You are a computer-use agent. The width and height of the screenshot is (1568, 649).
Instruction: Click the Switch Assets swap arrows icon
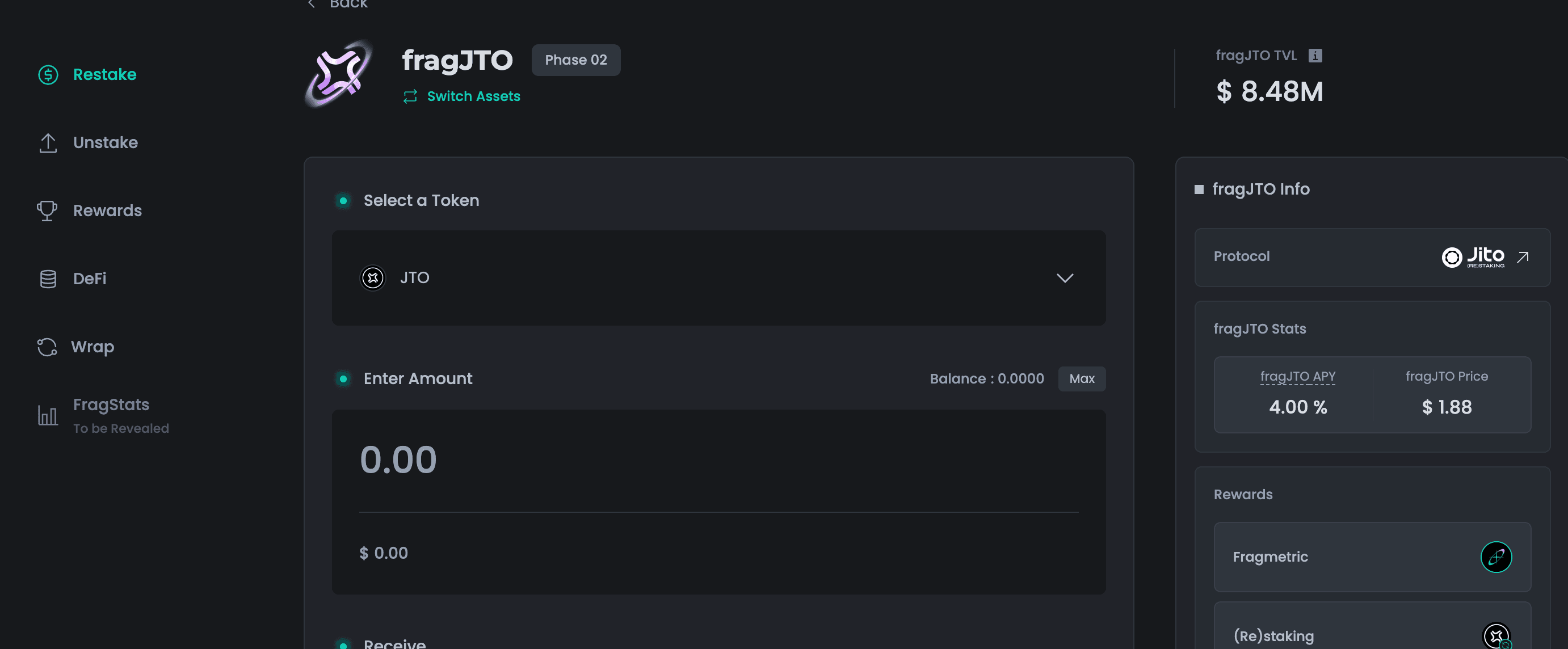410,96
